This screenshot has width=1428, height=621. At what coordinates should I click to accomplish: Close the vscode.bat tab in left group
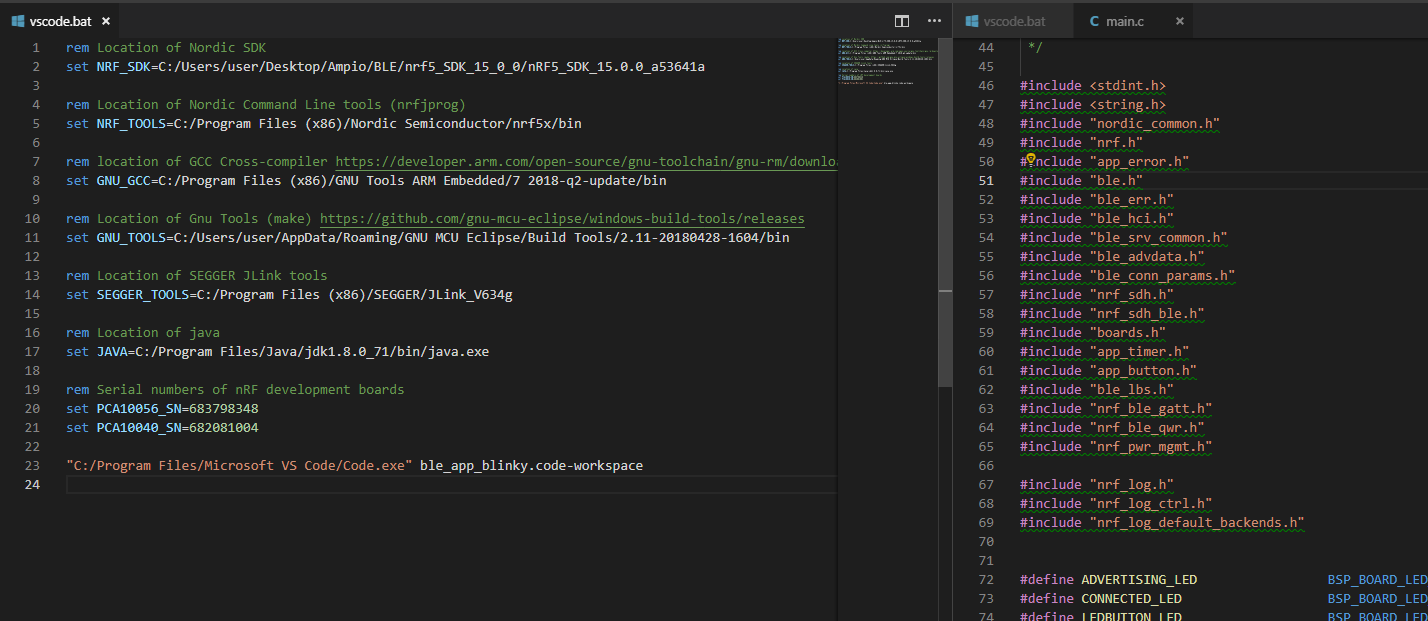(106, 21)
